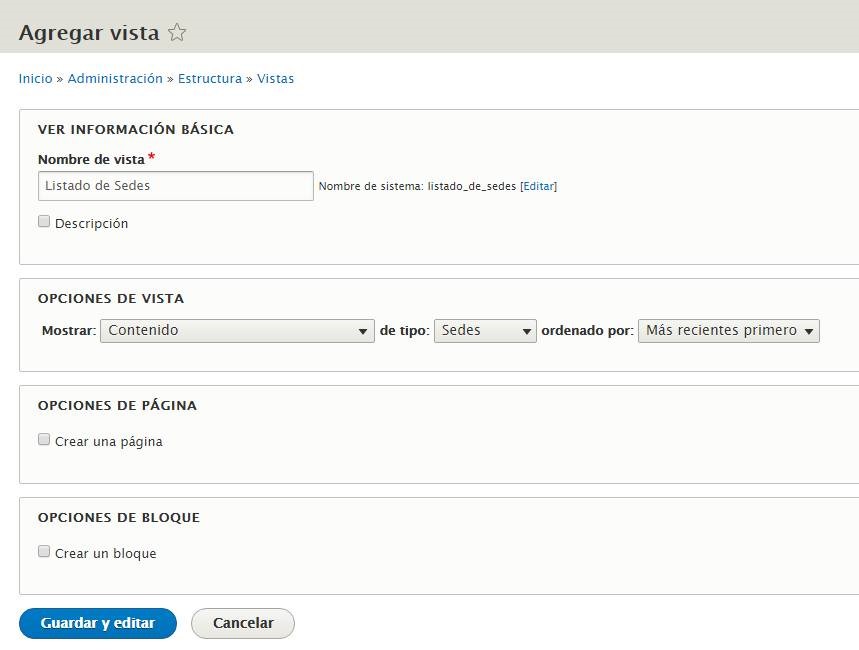This screenshot has height=650, width=859.
Task: Click the de tipo label
Action: (x=404, y=330)
